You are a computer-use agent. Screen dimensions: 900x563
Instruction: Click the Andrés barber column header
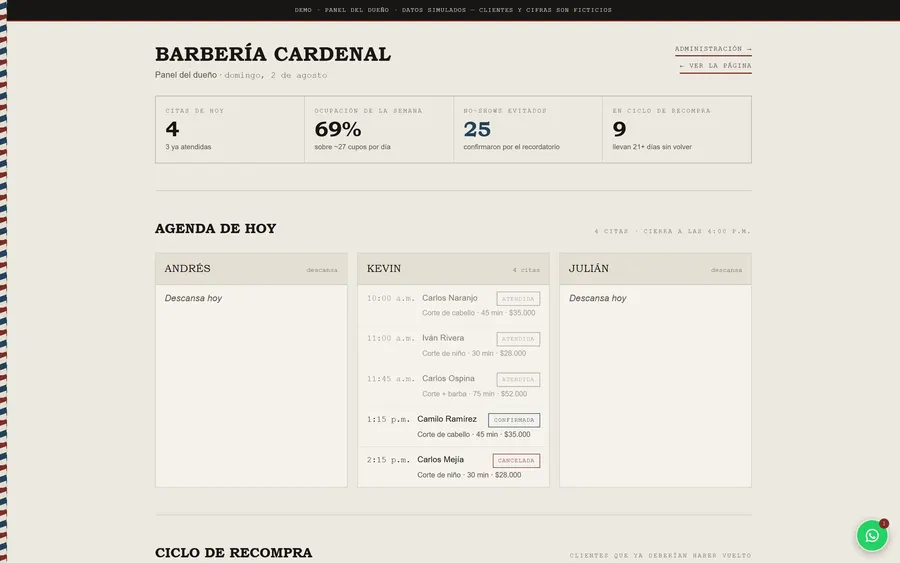251,269
